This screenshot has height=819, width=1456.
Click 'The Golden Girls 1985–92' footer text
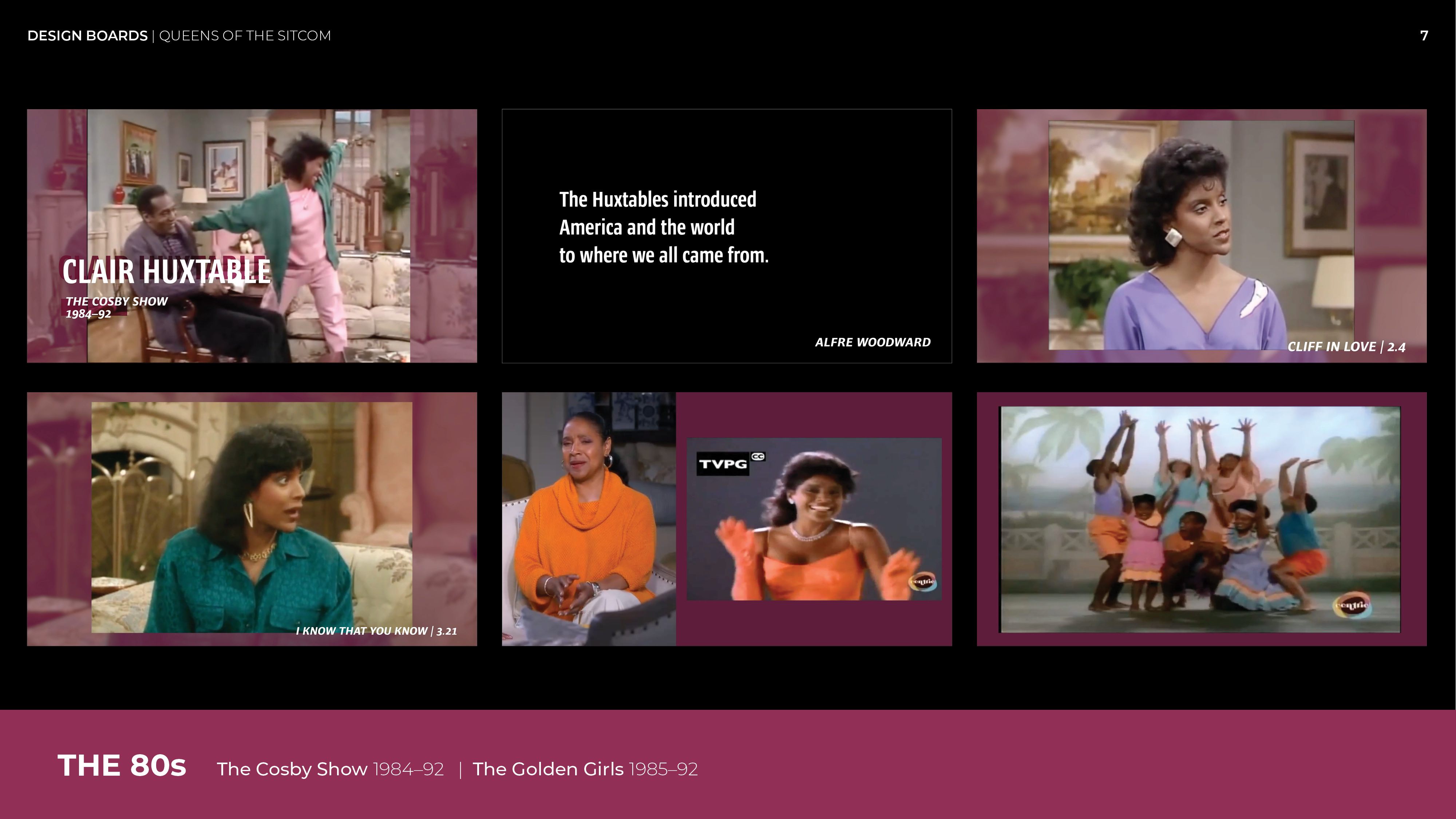pyautogui.click(x=585, y=769)
